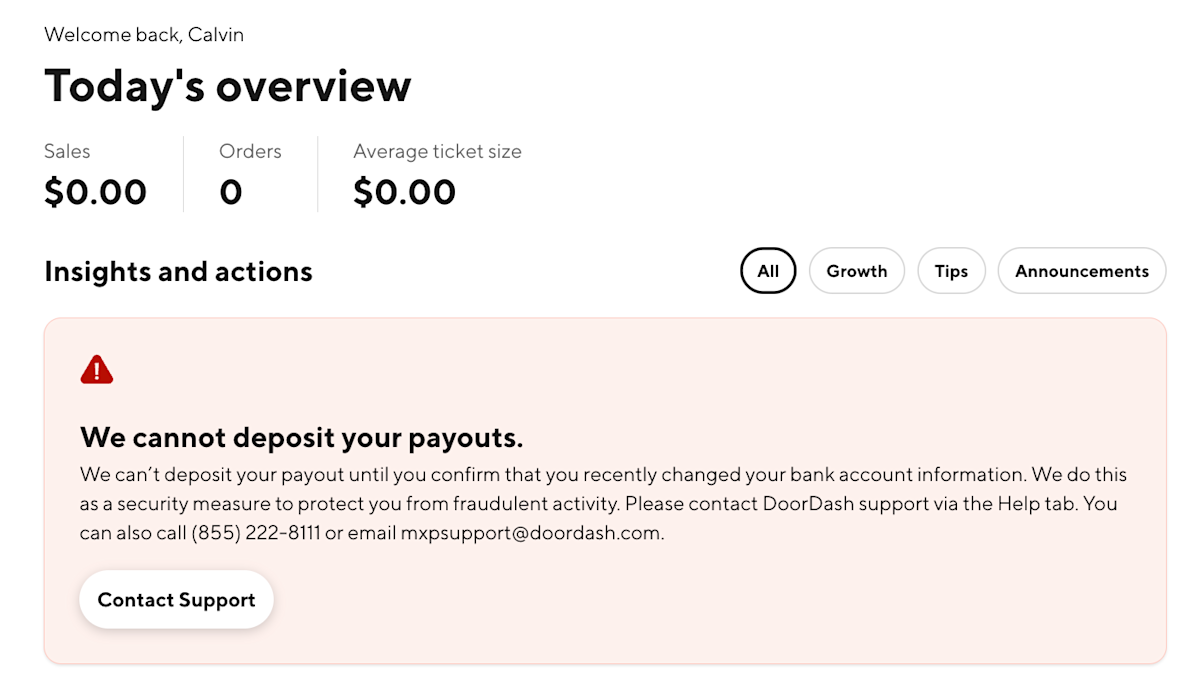The image size is (1200, 682).
Task: Show Tips insights only
Action: (x=951, y=270)
